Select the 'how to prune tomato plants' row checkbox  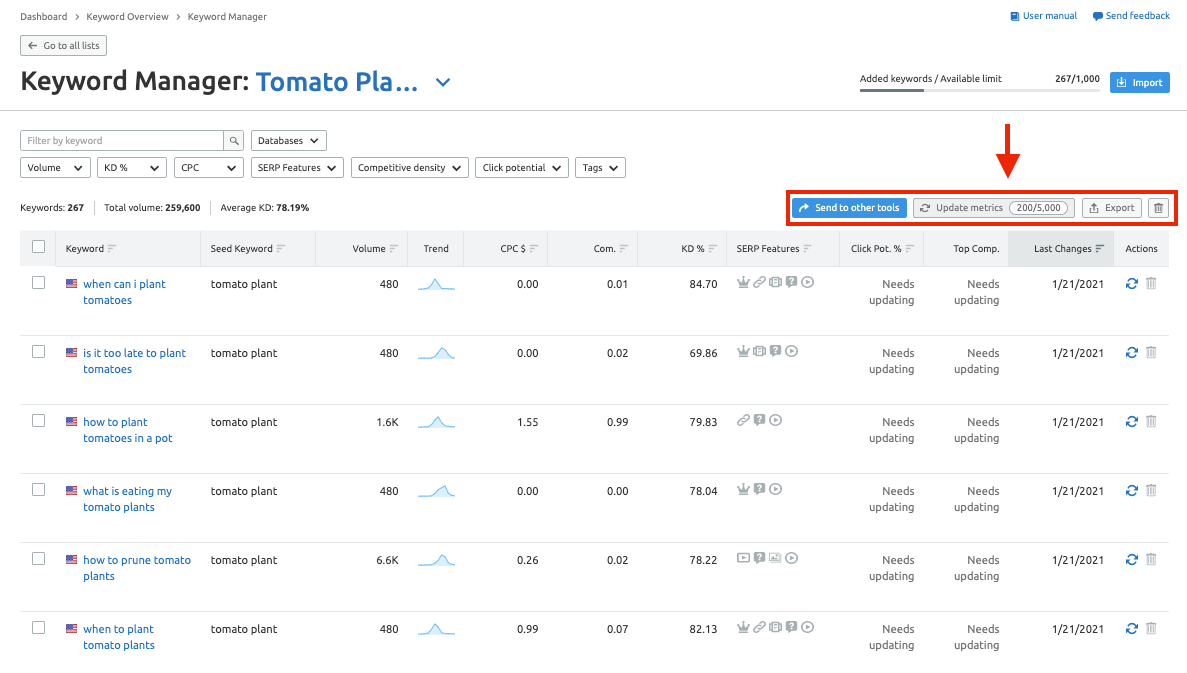coord(39,559)
